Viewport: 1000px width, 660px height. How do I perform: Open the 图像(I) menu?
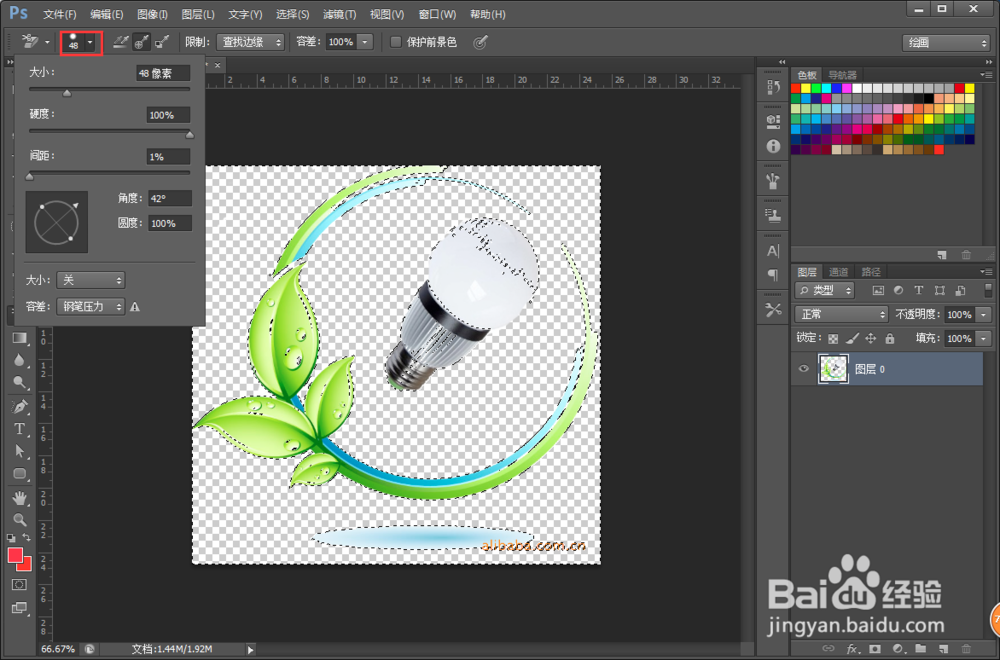pyautogui.click(x=152, y=14)
